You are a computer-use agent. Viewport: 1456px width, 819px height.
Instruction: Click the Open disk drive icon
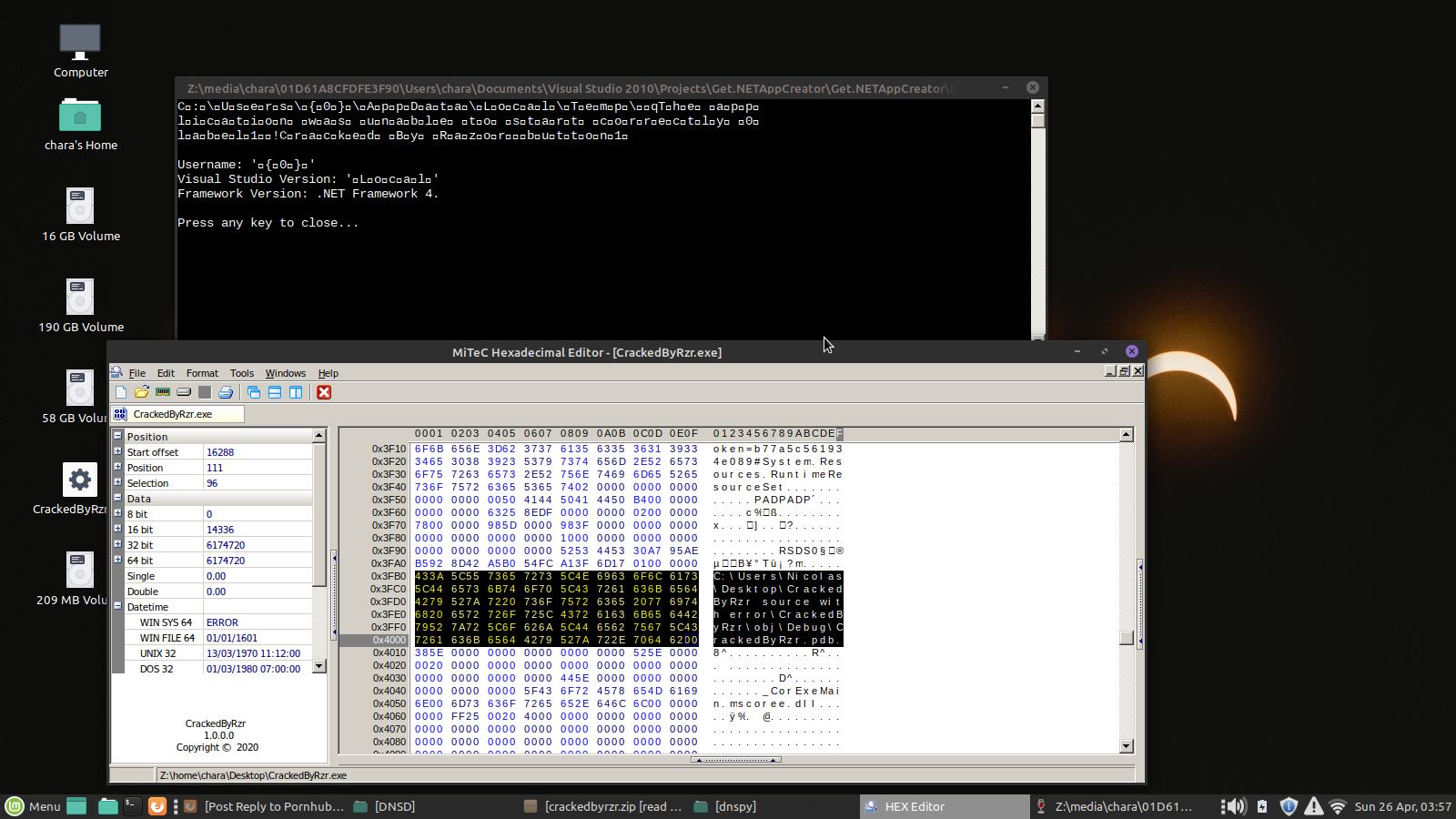click(184, 392)
